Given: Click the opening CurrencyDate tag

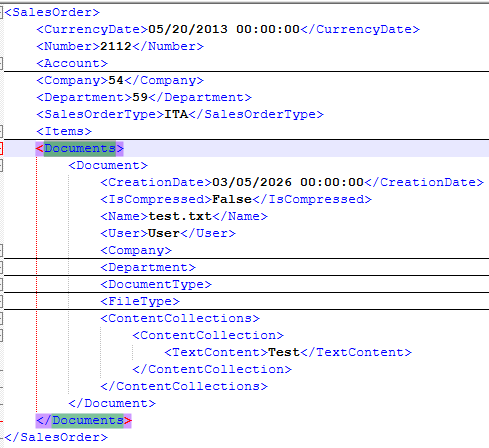Looking at the screenshot, I should (92, 29).
